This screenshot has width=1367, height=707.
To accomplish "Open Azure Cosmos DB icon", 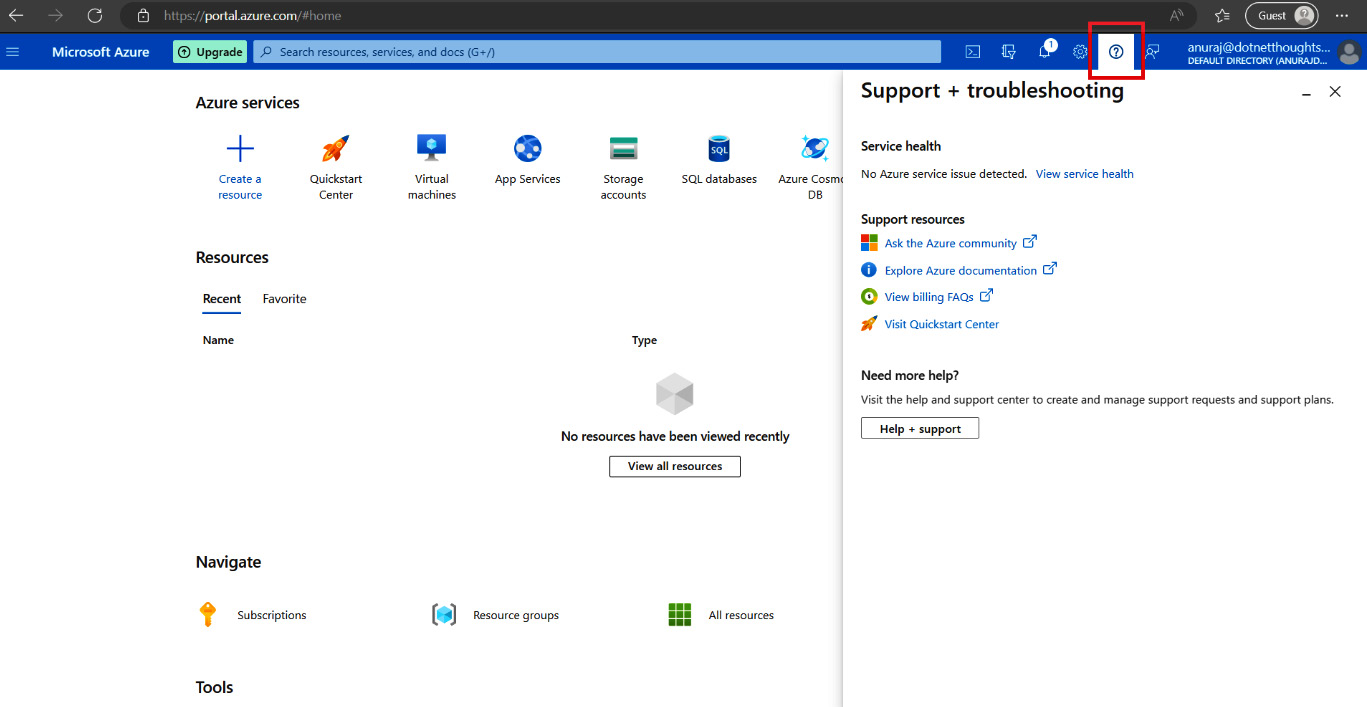I will 815,149.
